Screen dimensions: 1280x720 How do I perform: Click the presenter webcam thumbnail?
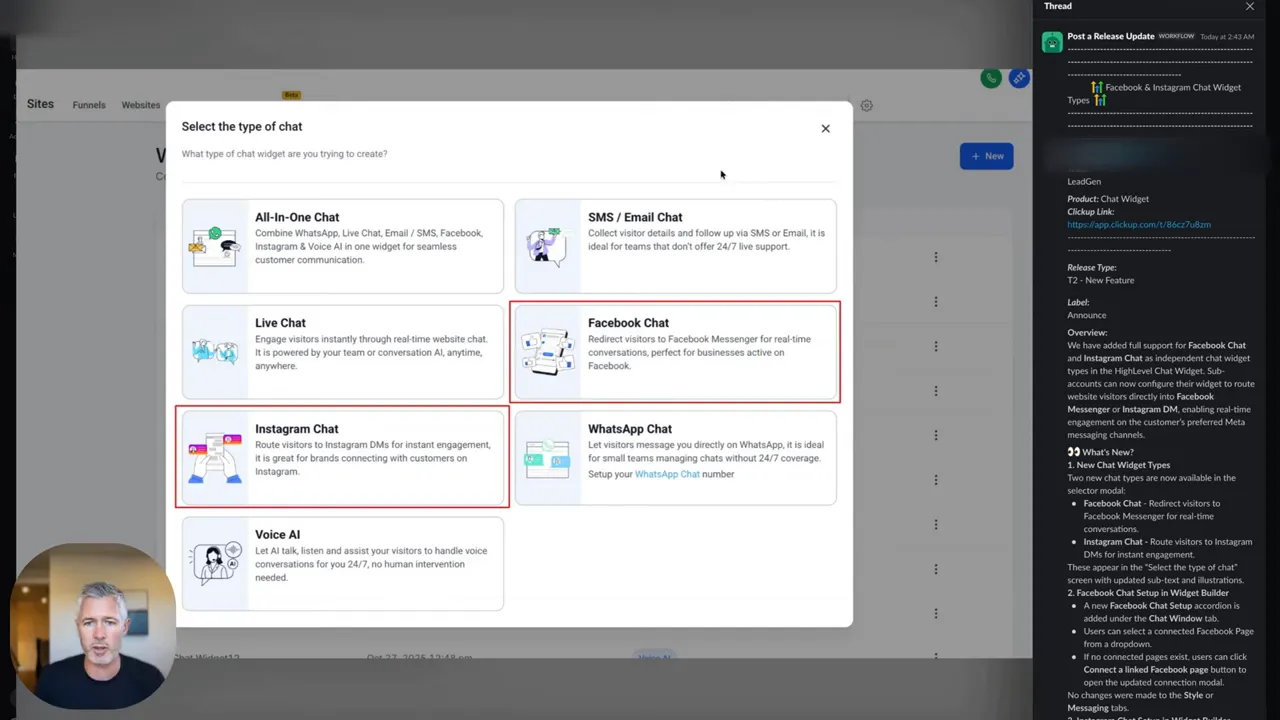tap(93, 626)
